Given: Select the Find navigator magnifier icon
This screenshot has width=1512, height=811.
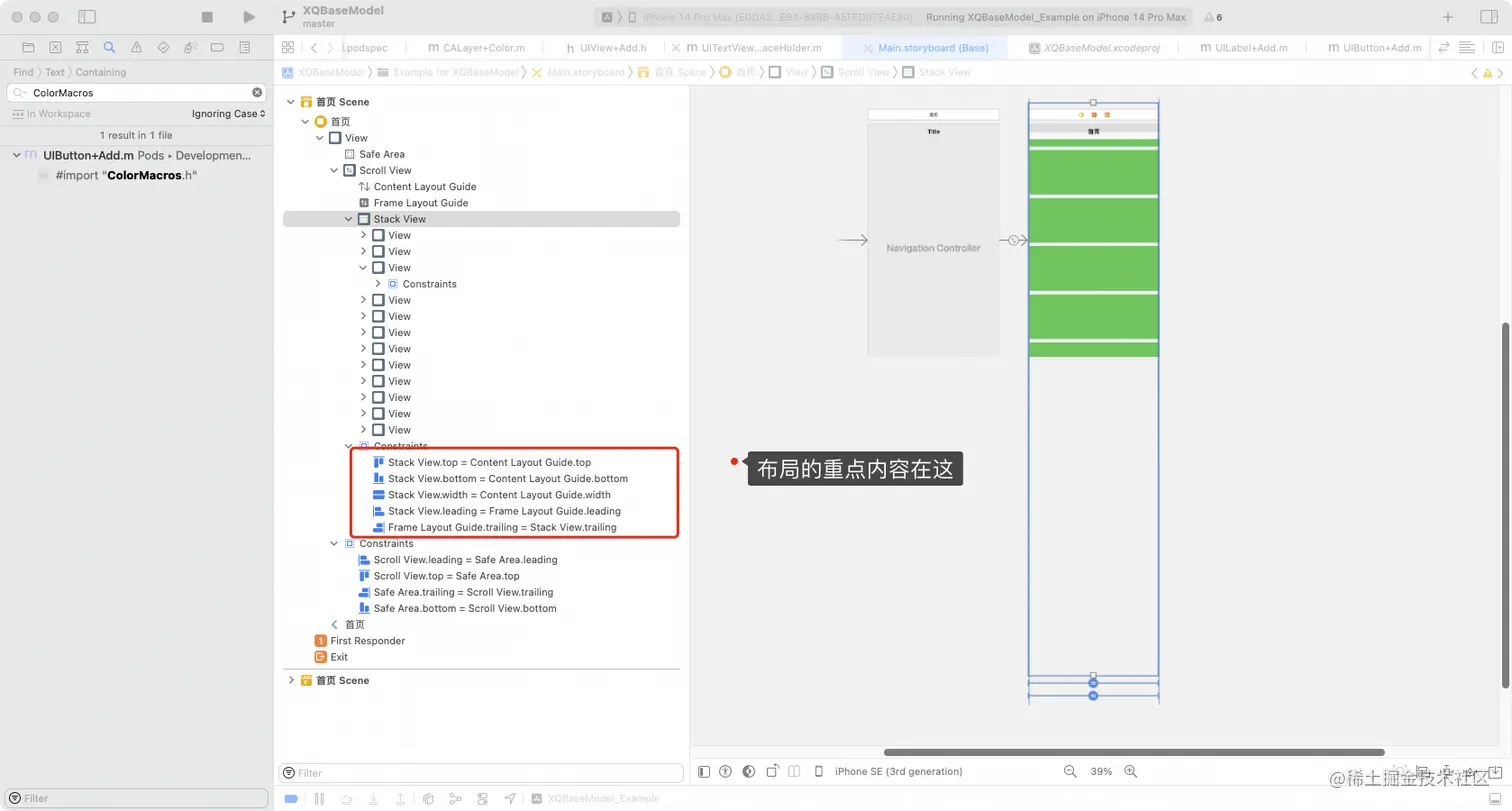Looking at the screenshot, I should (x=109, y=47).
